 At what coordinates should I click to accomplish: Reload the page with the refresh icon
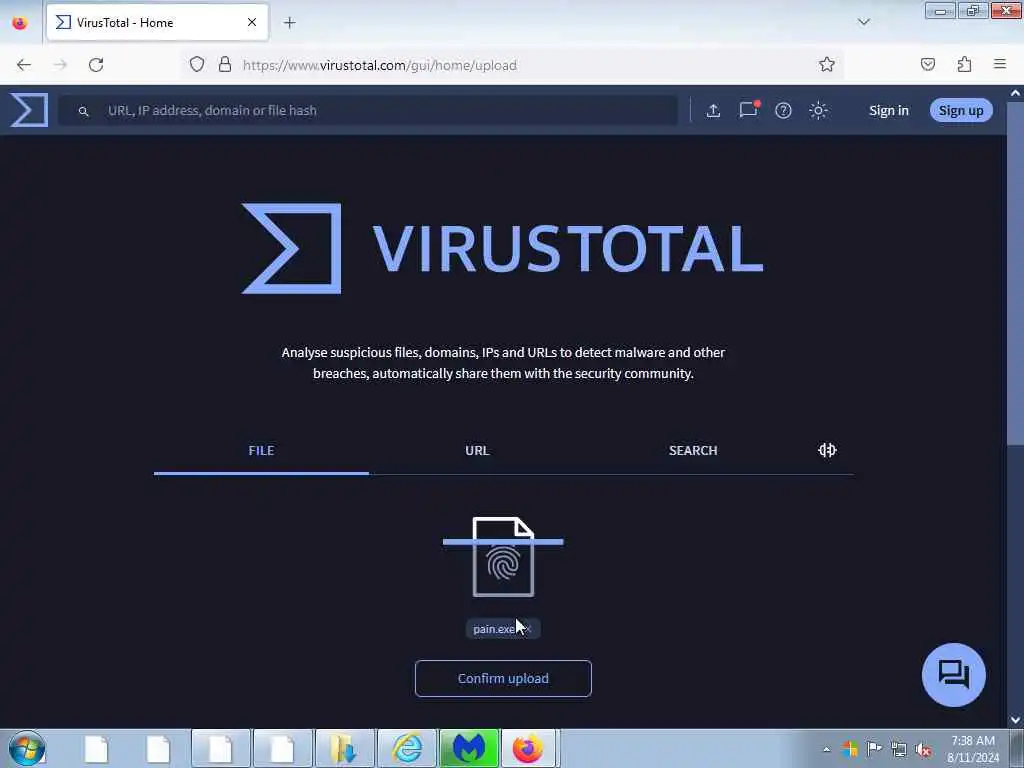pyautogui.click(x=96, y=65)
